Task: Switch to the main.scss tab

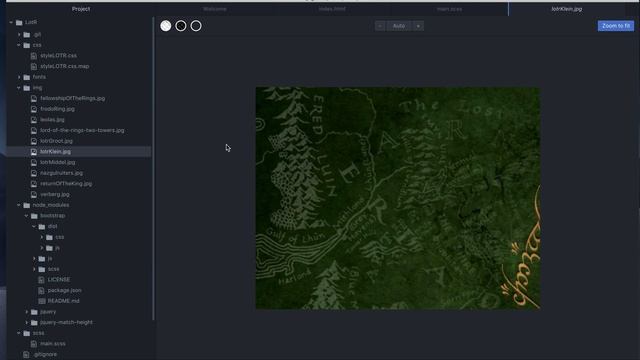Action: pyautogui.click(x=449, y=9)
